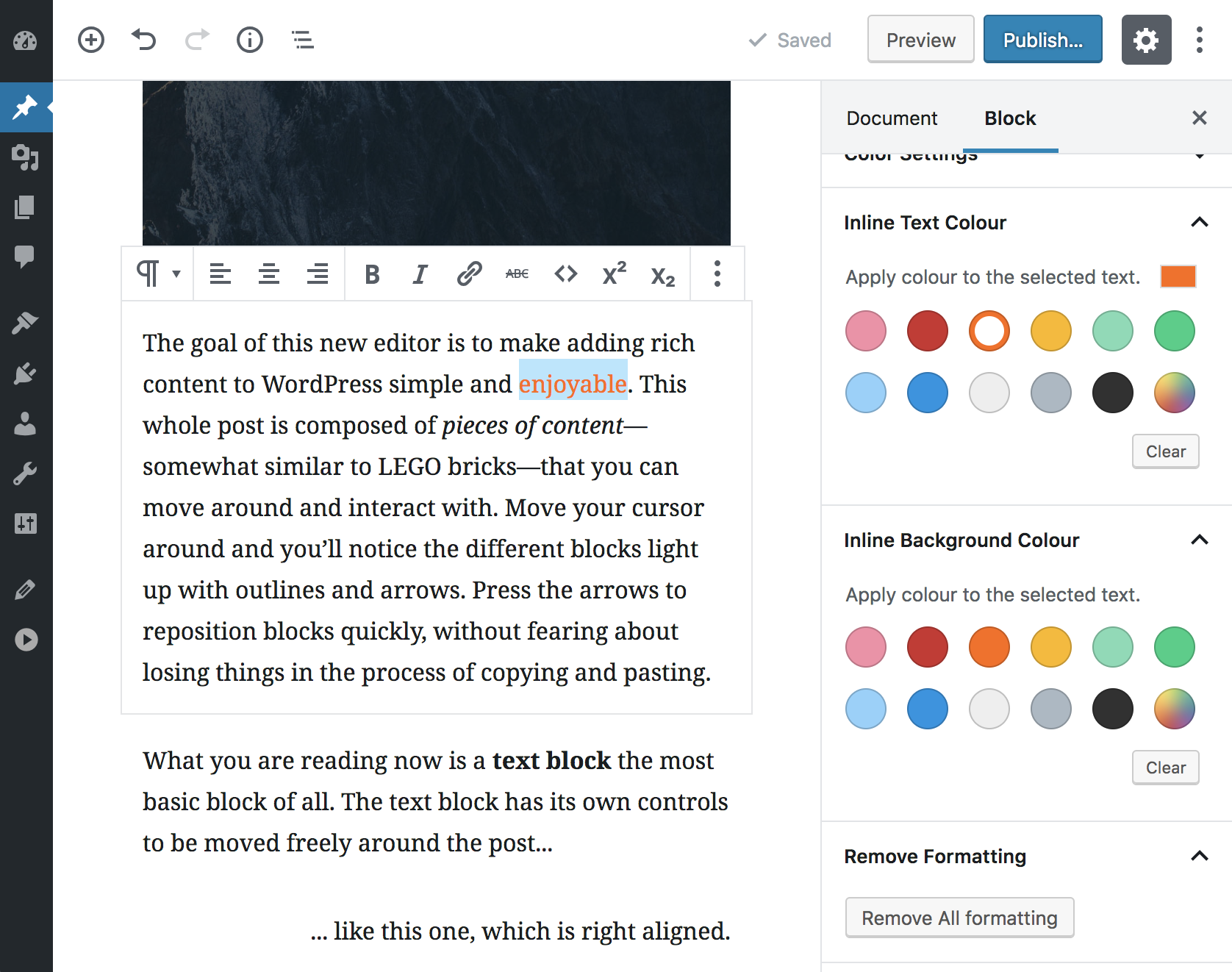Screen dimensions: 1232x972
Task: Click the word 'enjoyable' in the paragraph
Action: click(573, 384)
